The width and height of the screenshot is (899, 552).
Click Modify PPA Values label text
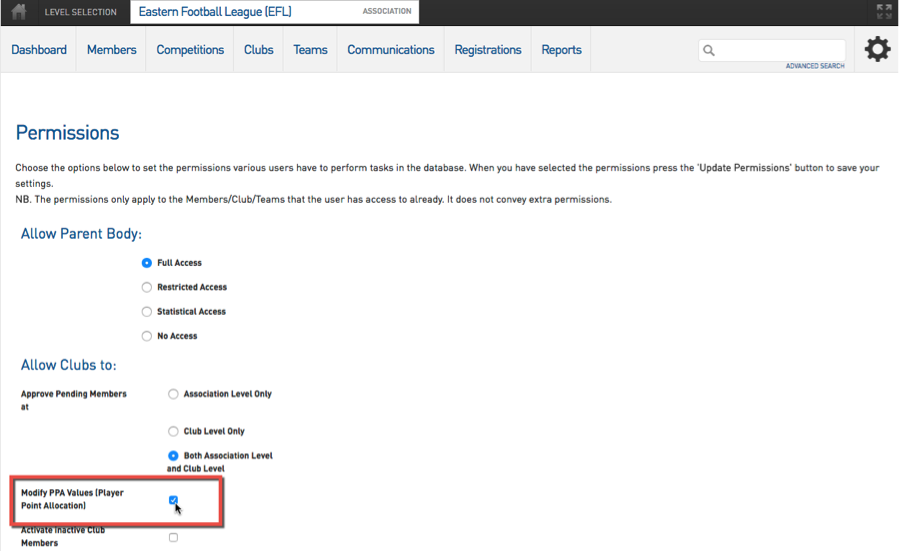point(72,499)
